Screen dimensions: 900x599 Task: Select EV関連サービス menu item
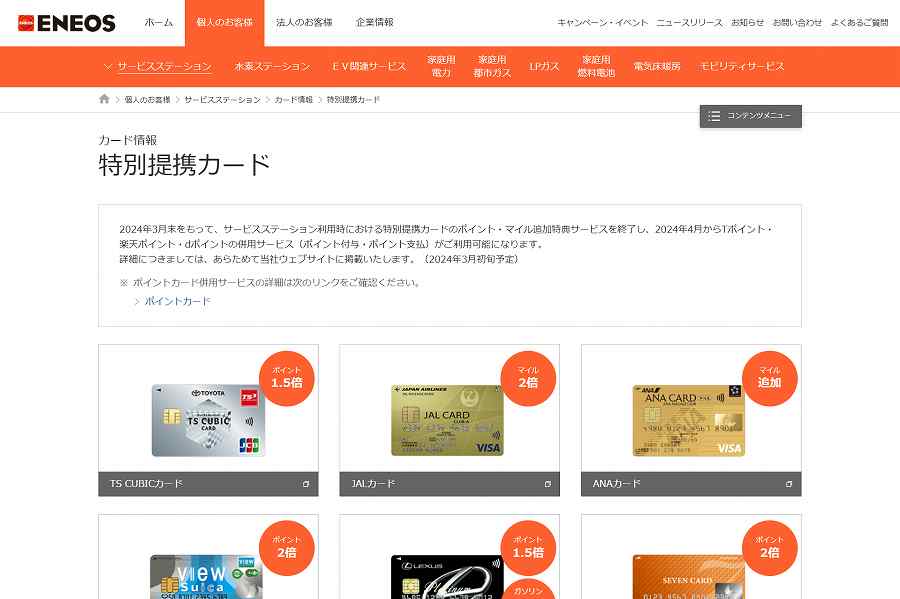pos(369,67)
